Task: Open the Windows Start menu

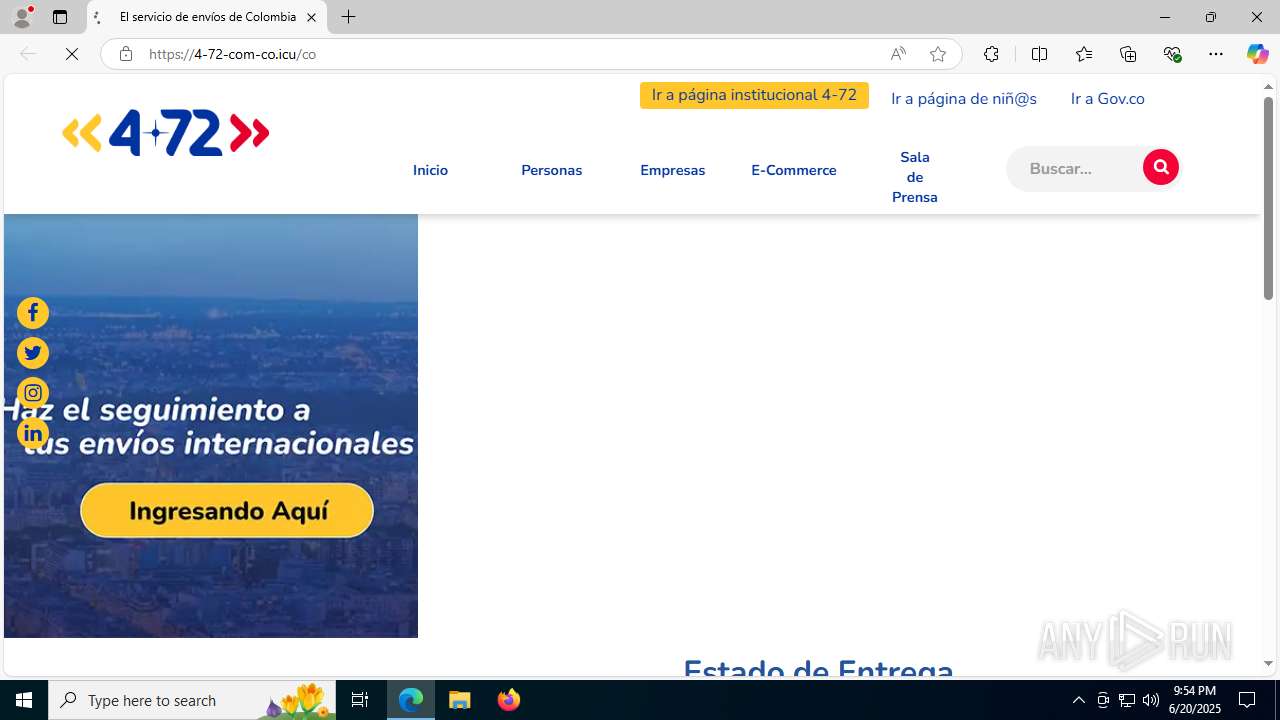Action: pyautogui.click(x=24, y=700)
